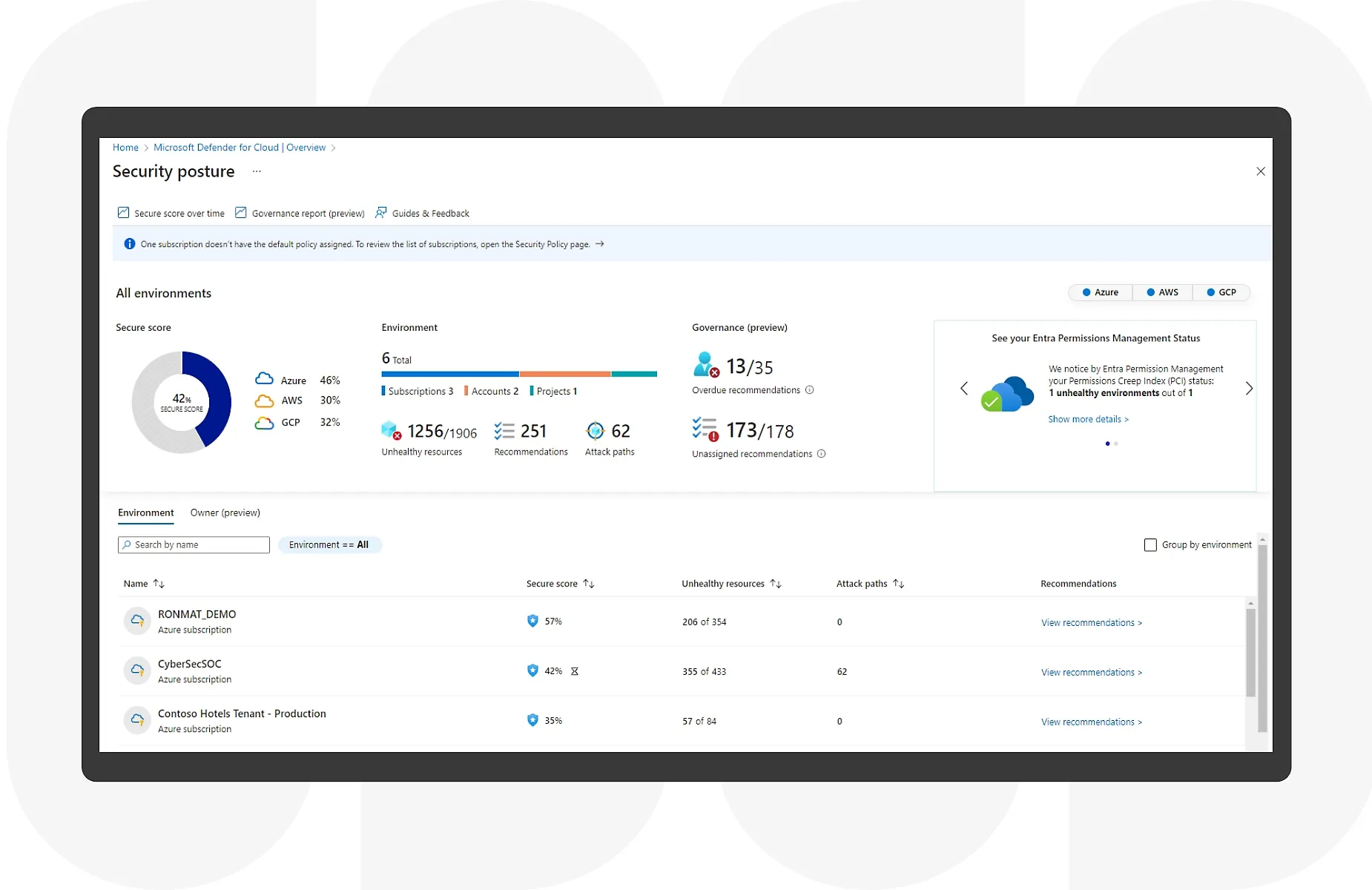View recommendations for RONMAT_DEMO
The height and width of the screenshot is (890, 1372).
coord(1091,623)
